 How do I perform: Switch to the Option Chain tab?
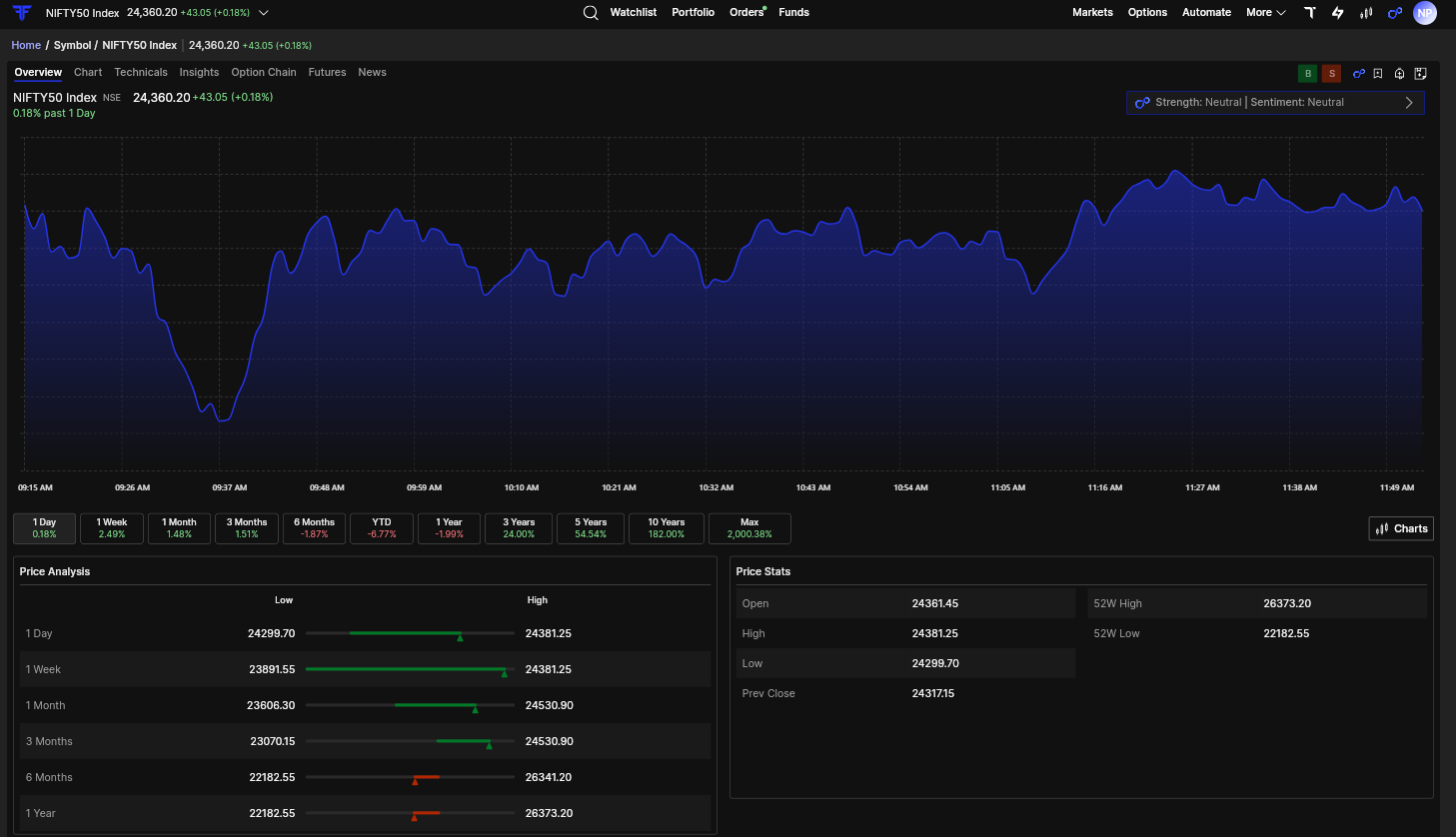tap(264, 72)
